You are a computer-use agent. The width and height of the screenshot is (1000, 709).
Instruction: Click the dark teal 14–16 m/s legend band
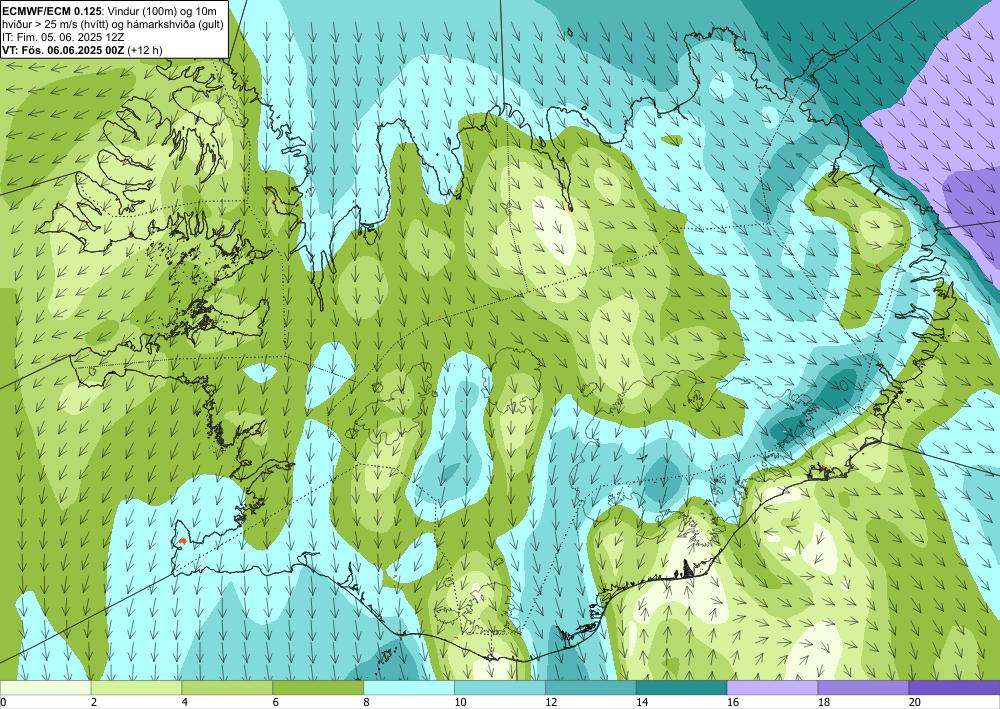click(682, 687)
